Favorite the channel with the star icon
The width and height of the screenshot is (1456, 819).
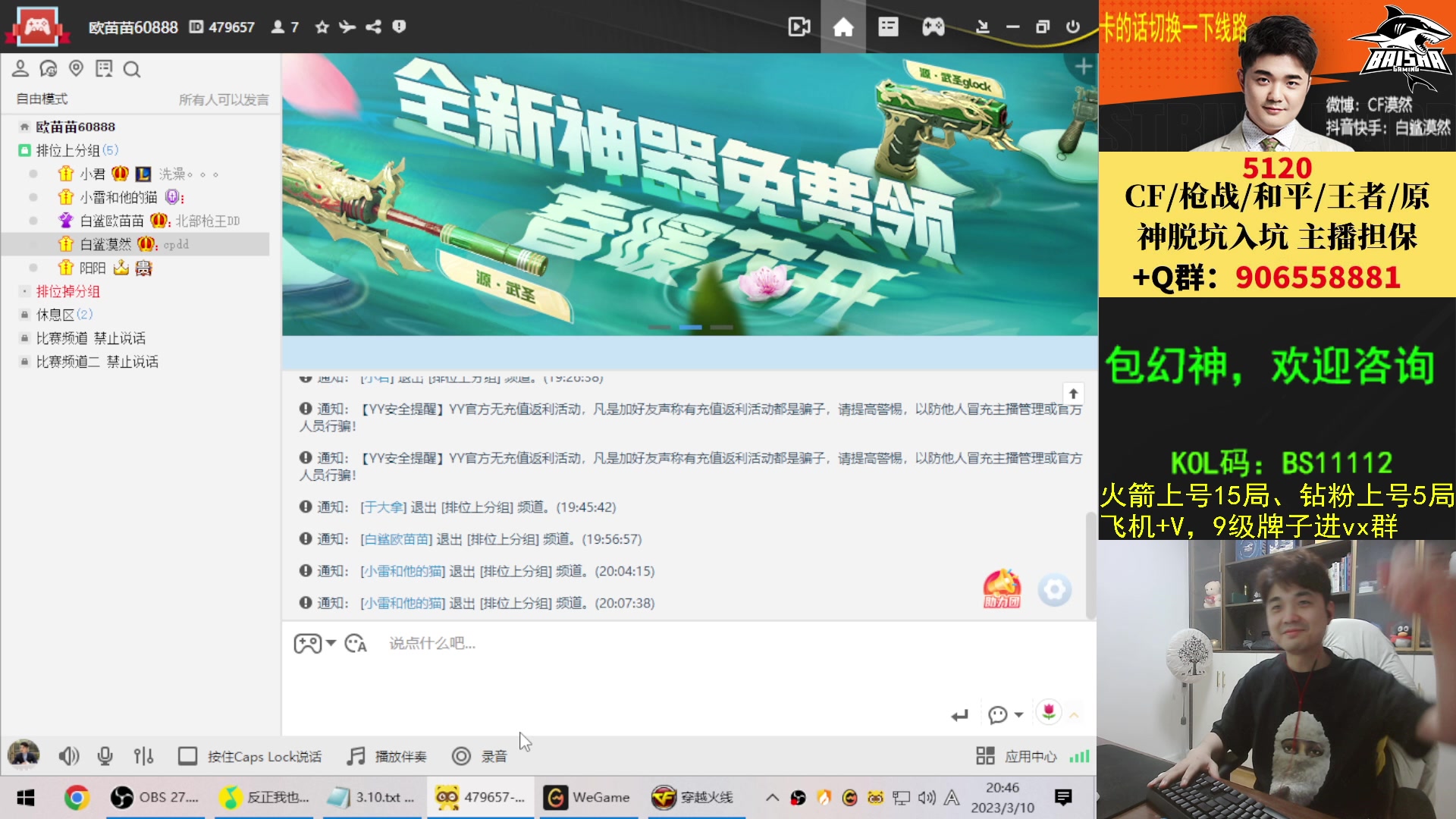click(x=322, y=27)
